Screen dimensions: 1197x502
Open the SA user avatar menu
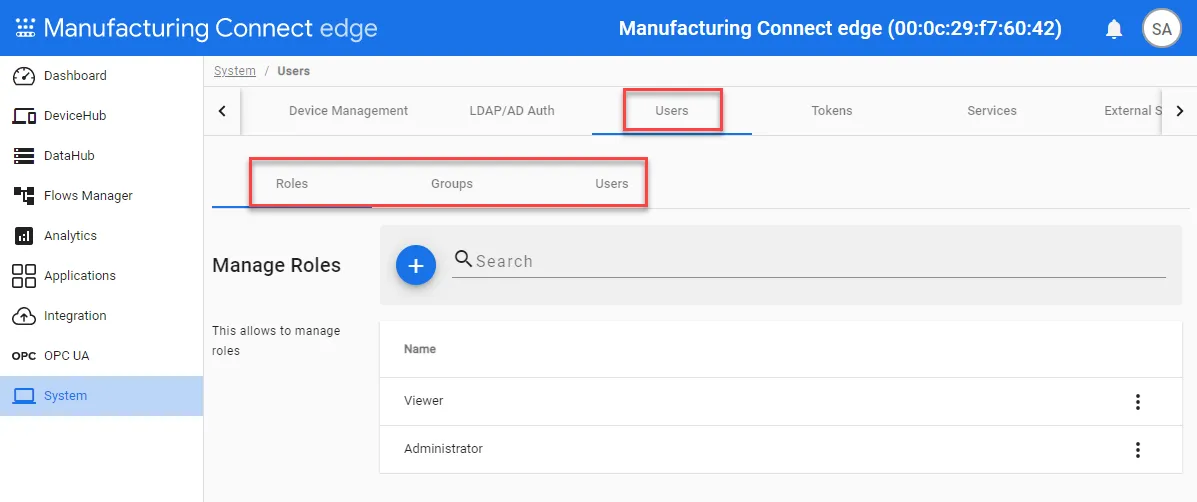coord(1161,29)
